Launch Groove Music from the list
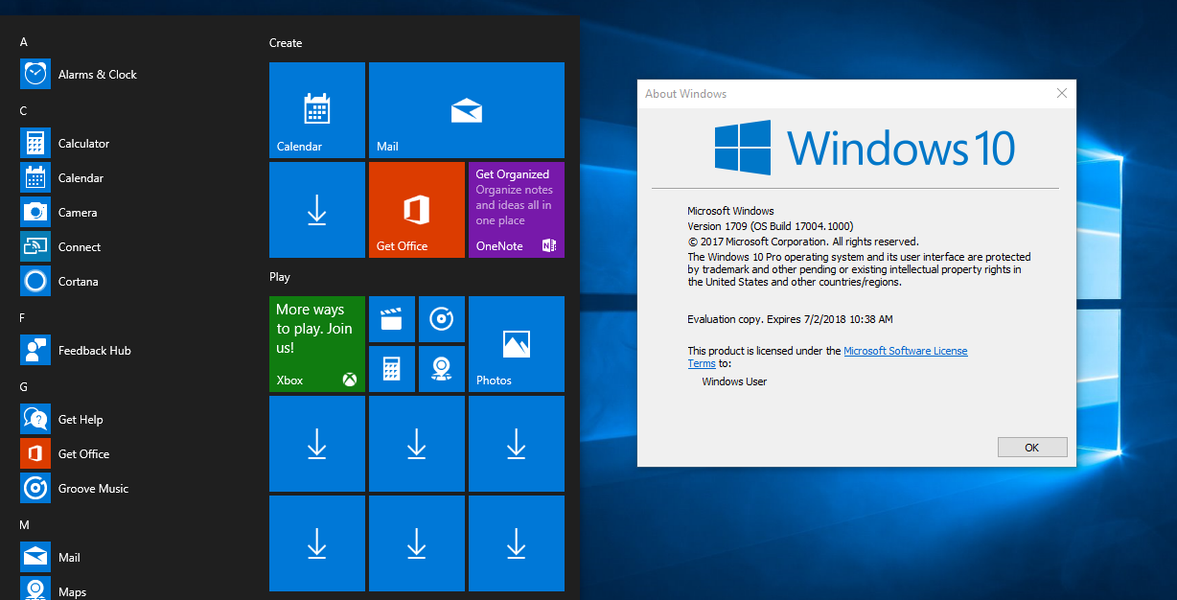Screen dimensions: 1177x600 click(74, 489)
